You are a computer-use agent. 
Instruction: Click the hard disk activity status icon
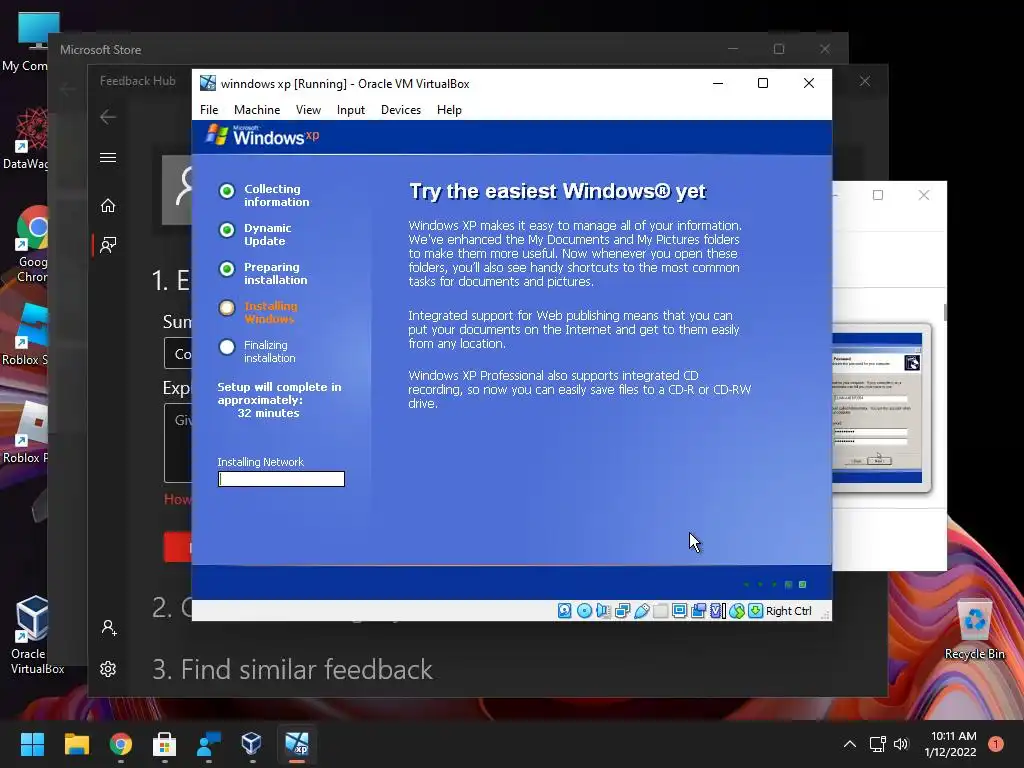click(565, 611)
